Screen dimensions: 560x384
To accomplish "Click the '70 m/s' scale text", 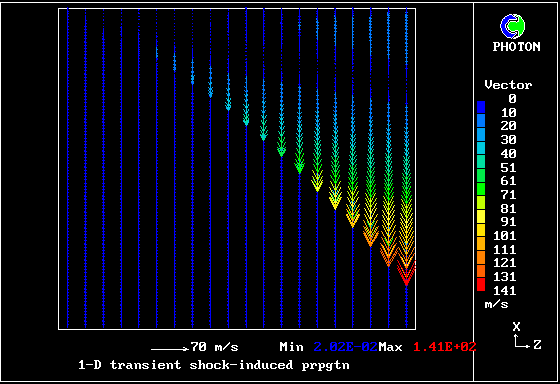I will click(x=214, y=347).
